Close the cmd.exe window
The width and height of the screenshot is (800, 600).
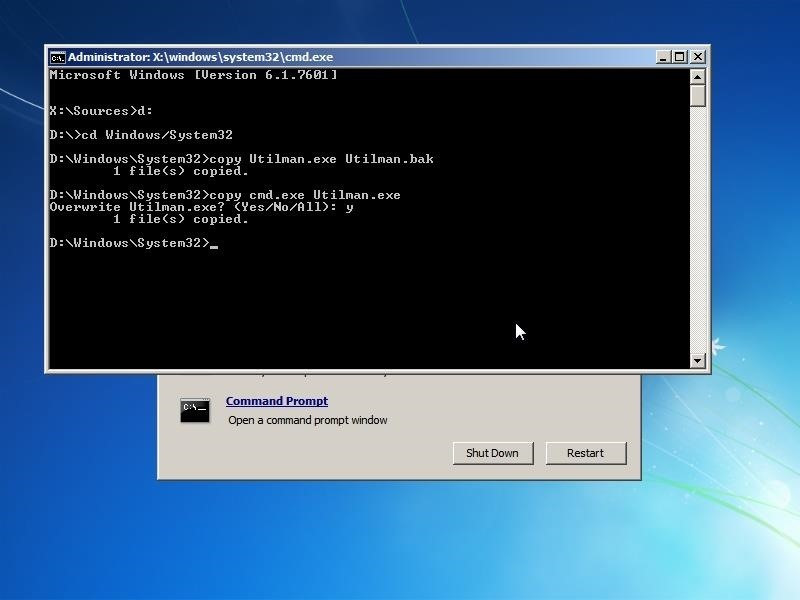tap(697, 57)
